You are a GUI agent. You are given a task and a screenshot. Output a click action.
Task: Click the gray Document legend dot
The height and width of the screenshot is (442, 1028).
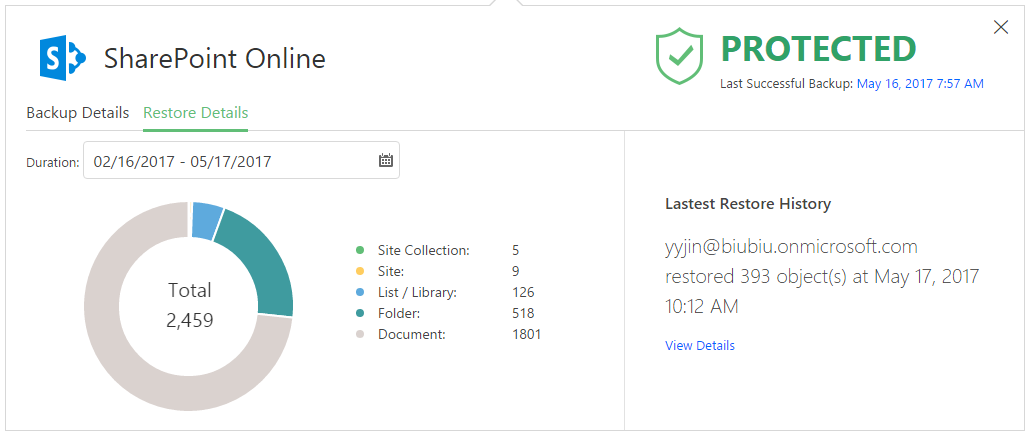(x=359, y=335)
